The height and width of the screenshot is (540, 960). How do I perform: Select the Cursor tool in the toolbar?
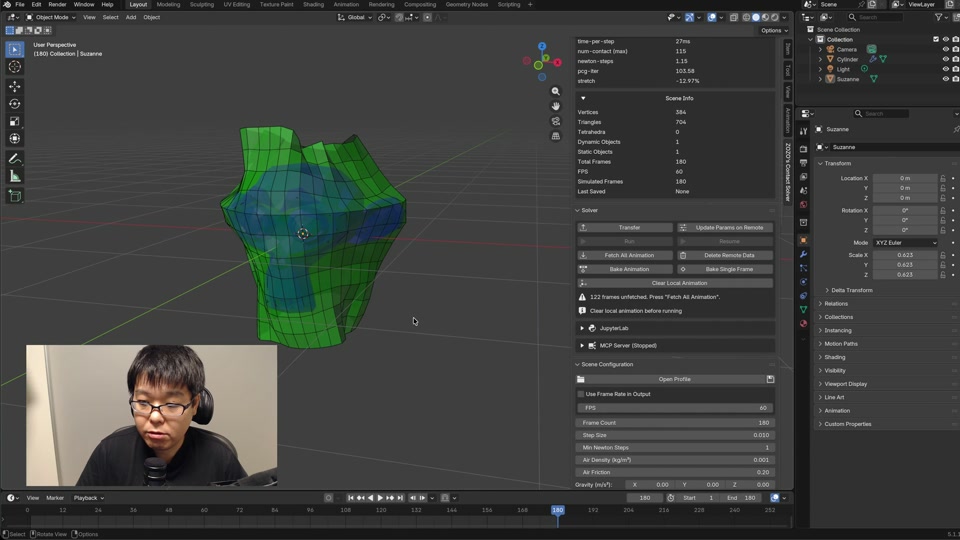click(x=15, y=67)
